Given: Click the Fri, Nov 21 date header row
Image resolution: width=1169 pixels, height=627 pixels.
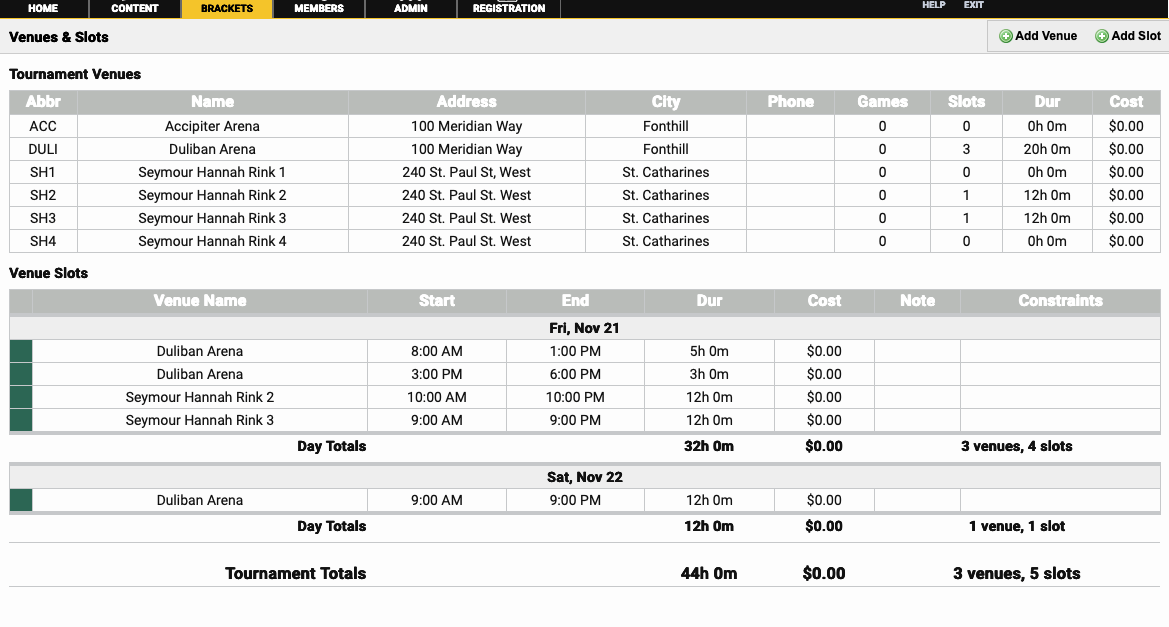Looking at the screenshot, I should pos(584,328).
